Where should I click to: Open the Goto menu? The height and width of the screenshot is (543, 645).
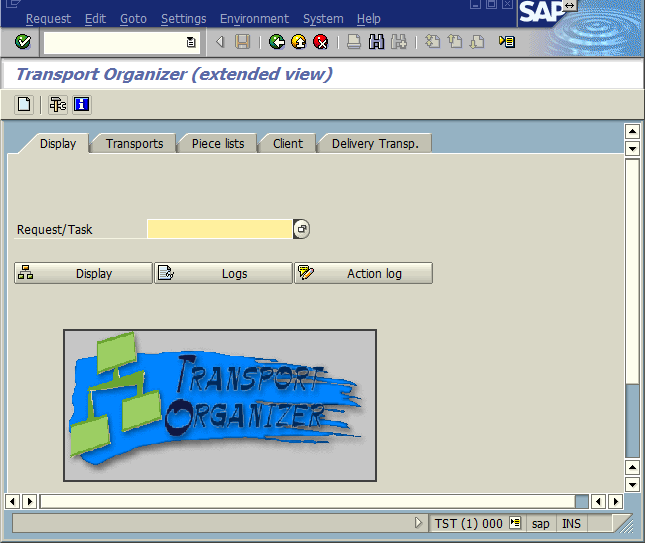coord(133,19)
